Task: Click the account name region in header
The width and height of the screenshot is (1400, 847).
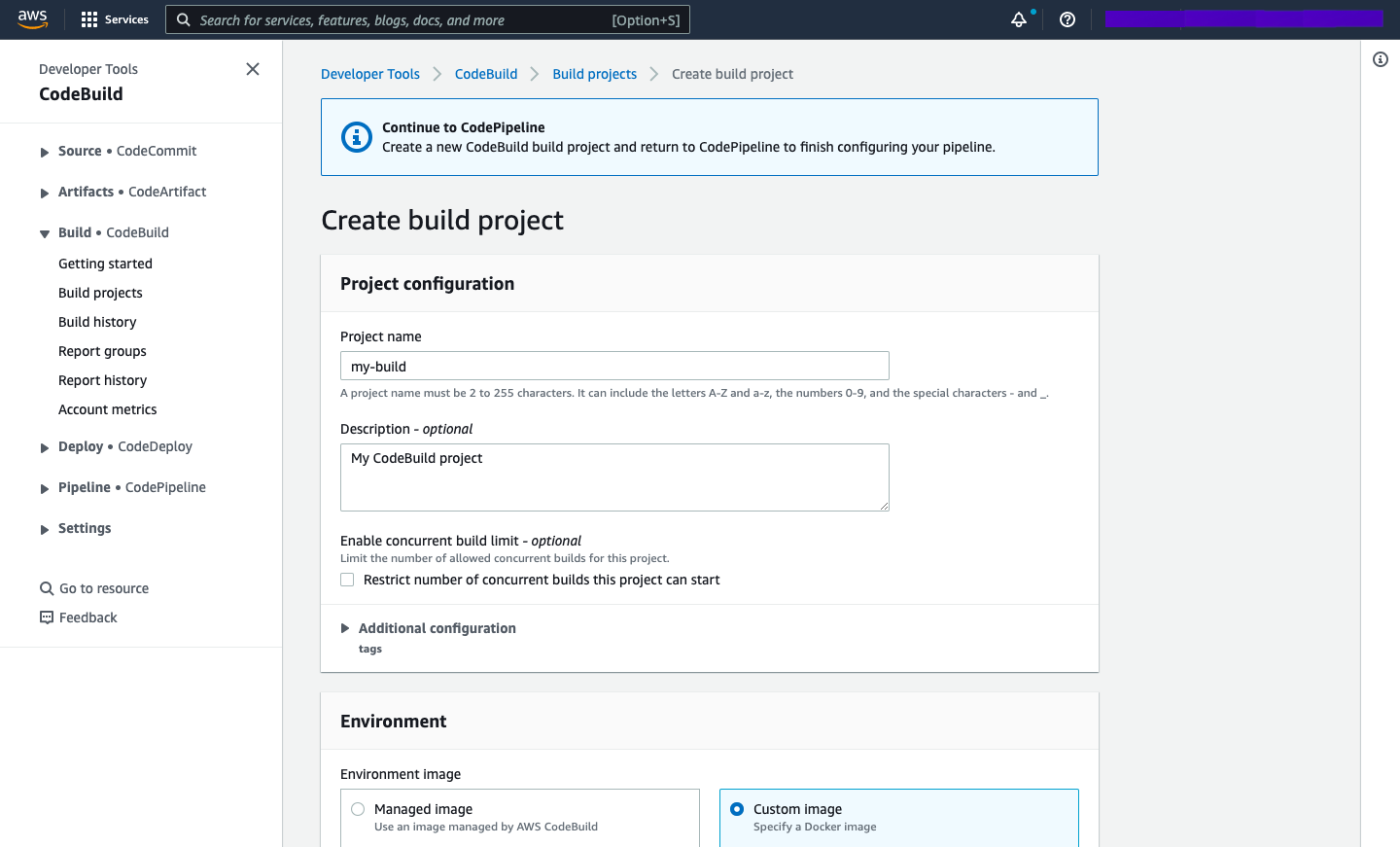Action: pyautogui.click(x=1244, y=18)
